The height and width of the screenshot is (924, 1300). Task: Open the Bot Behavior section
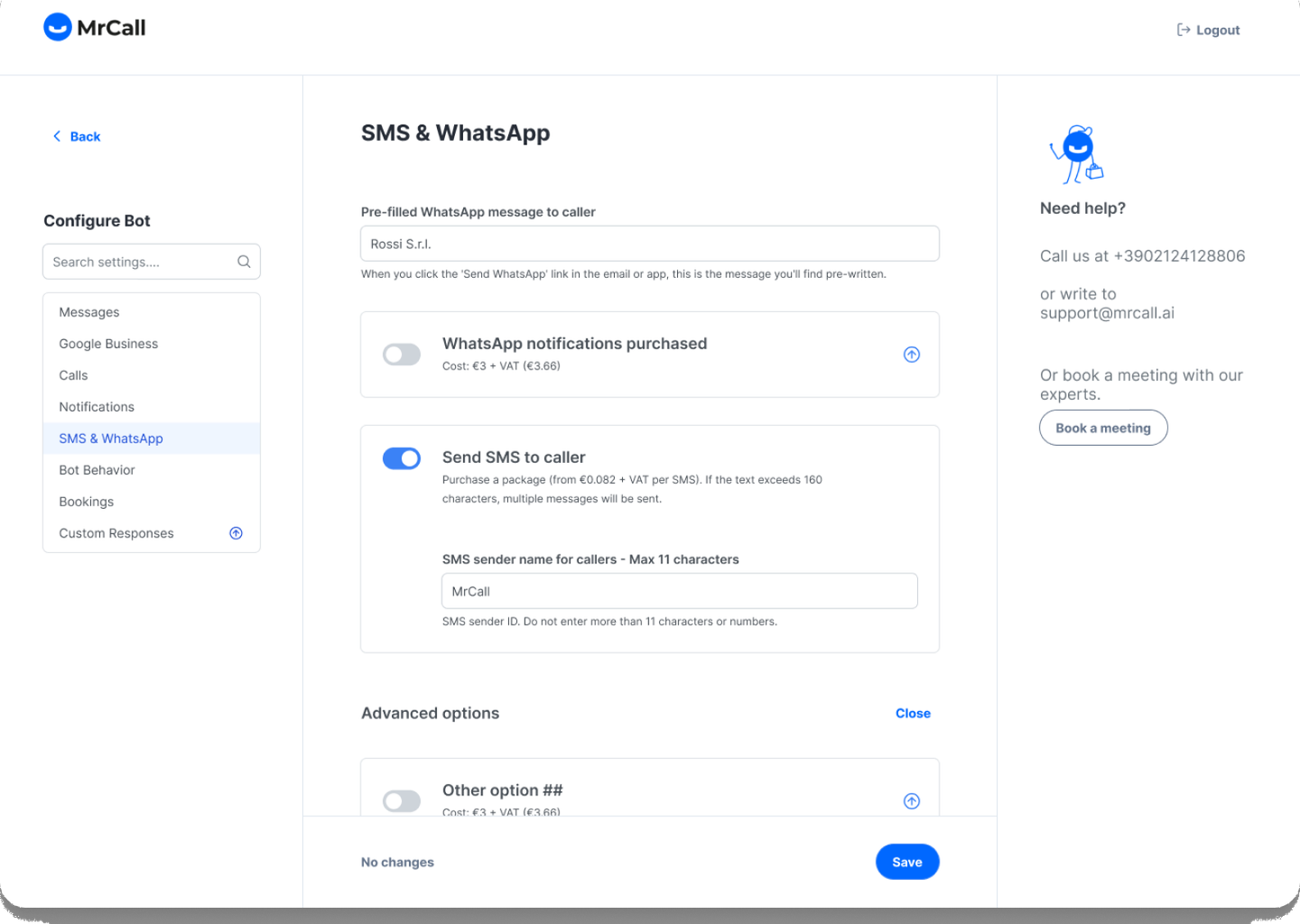coord(152,470)
